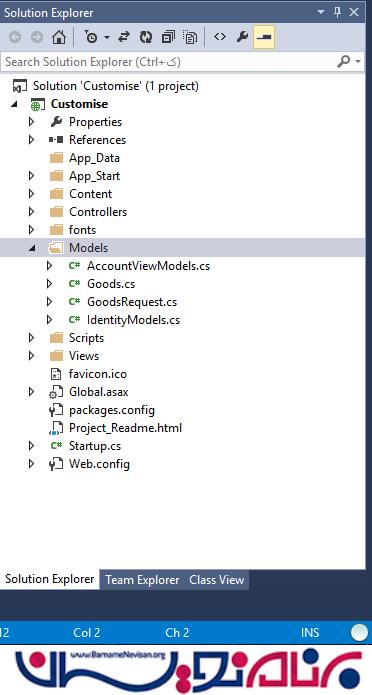Image resolution: width=372 pixels, height=695 pixels.
Task: Click the View Code angle-brackets icon
Action: tap(220, 37)
